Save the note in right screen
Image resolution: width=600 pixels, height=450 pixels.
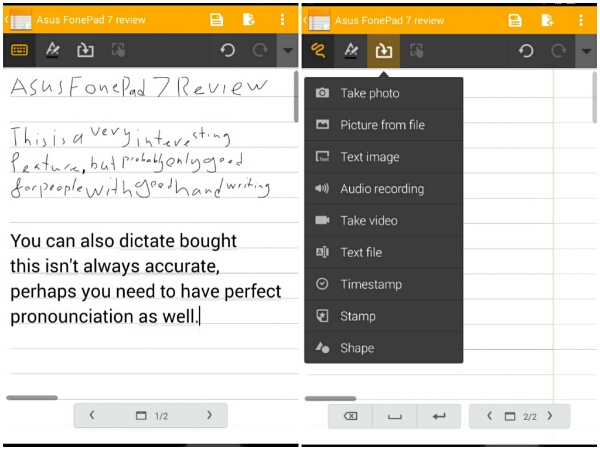[x=515, y=20]
